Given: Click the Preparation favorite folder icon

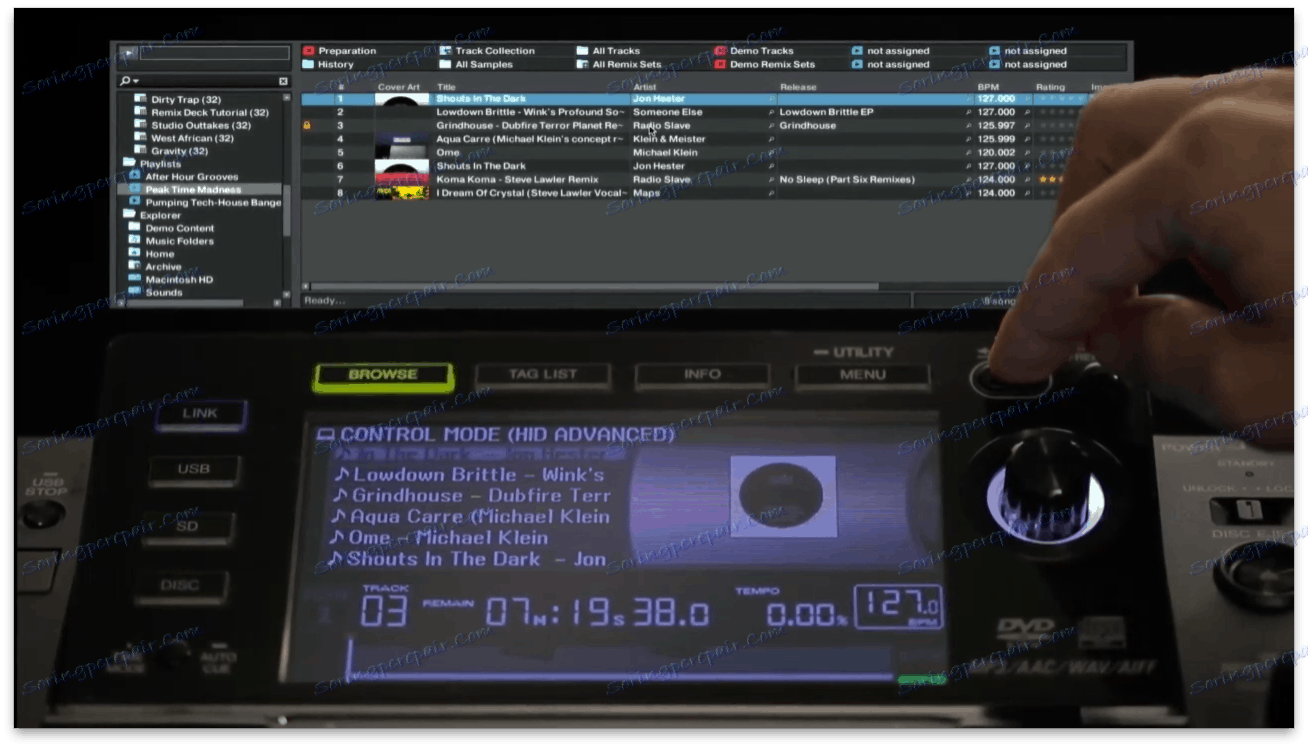Looking at the screenshot, I should point(309,51).
